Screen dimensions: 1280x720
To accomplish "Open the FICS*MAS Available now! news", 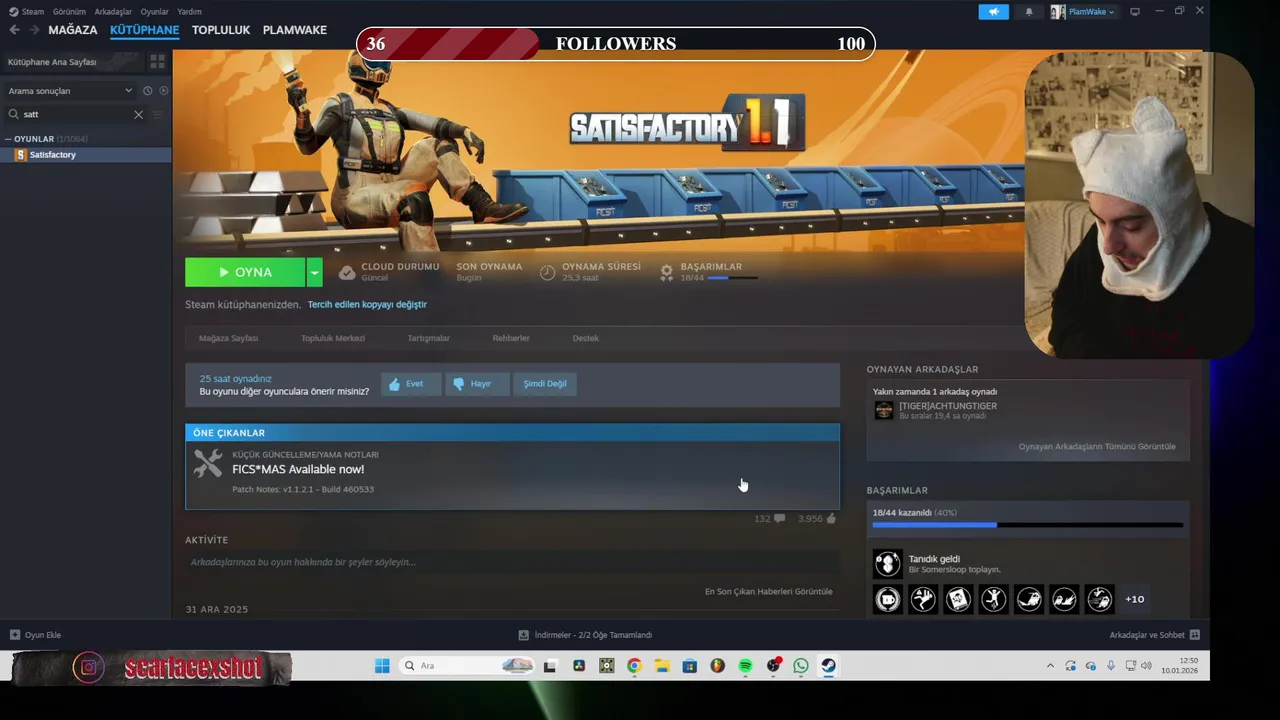I will 298,469.
